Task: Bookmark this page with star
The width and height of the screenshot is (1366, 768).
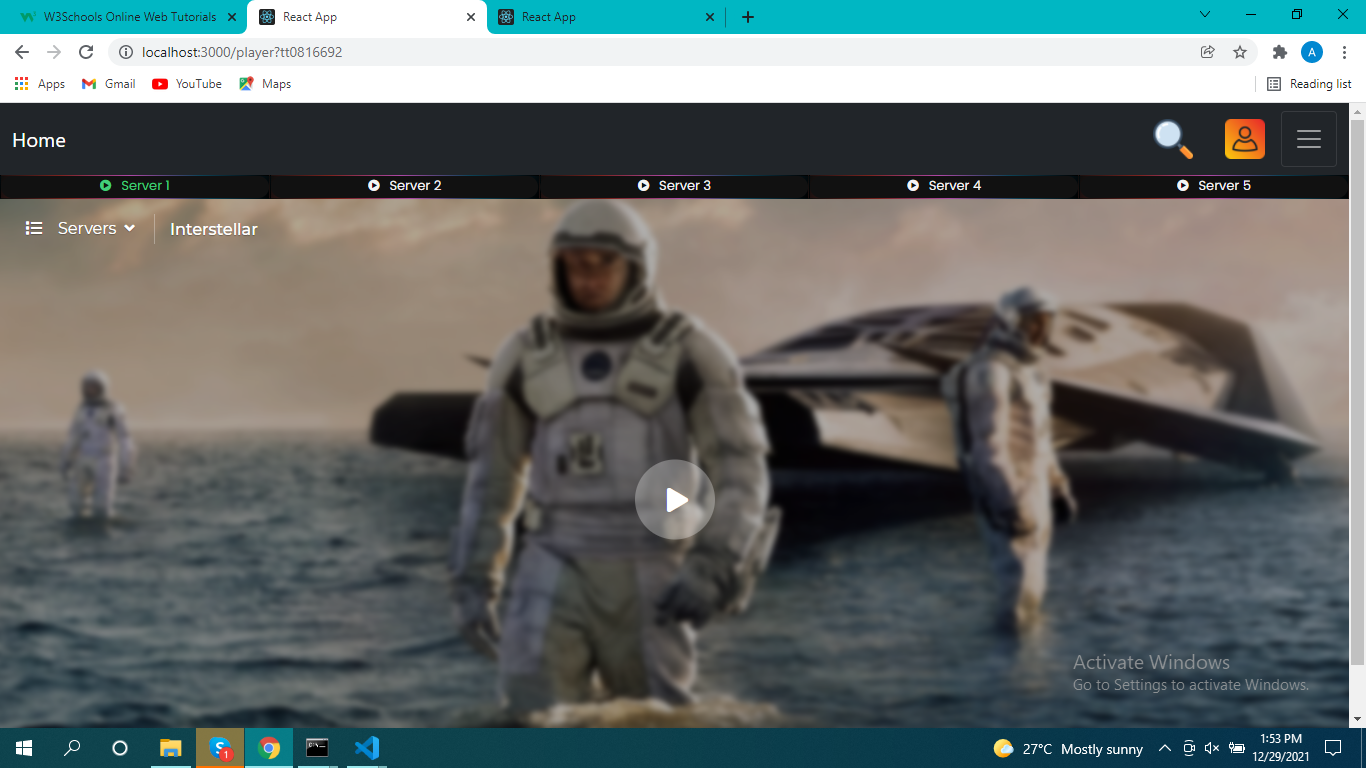Action: pos(1240,52)
